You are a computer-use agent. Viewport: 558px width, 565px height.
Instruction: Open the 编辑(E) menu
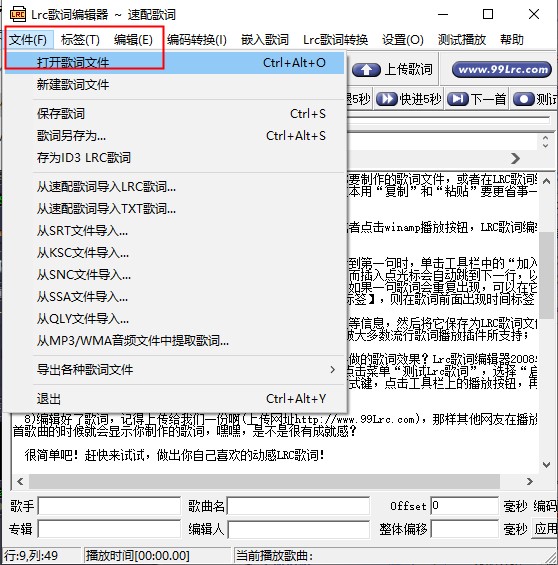pyautogui.click(x=133, y=40)
